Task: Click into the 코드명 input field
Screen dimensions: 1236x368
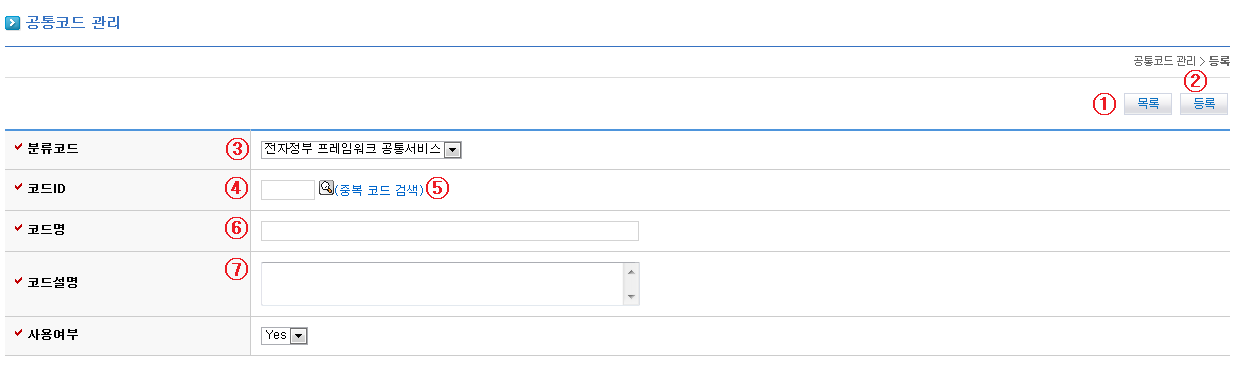Action: click(x=449, y=231)
